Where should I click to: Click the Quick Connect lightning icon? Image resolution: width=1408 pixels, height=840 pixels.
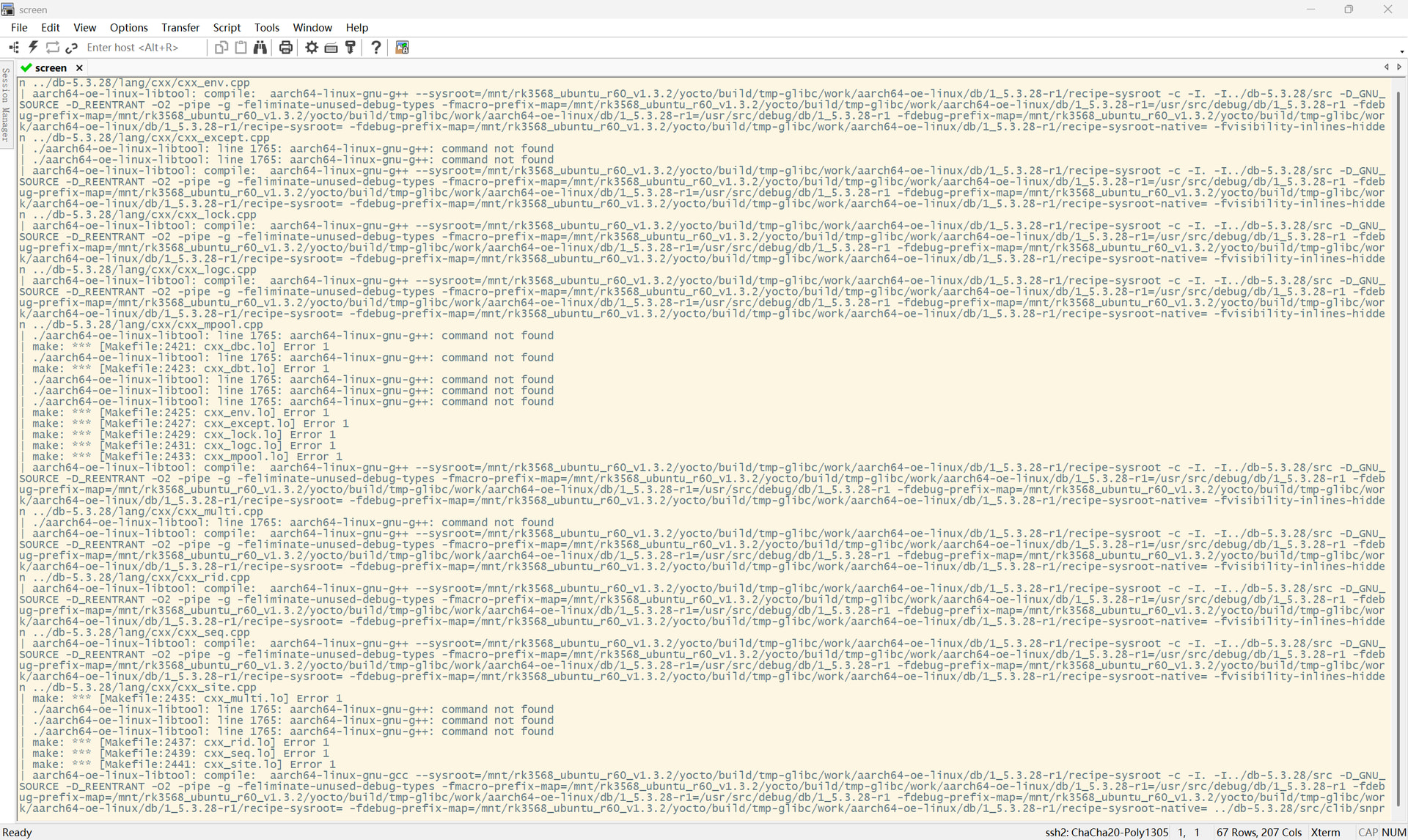point(33,48)
